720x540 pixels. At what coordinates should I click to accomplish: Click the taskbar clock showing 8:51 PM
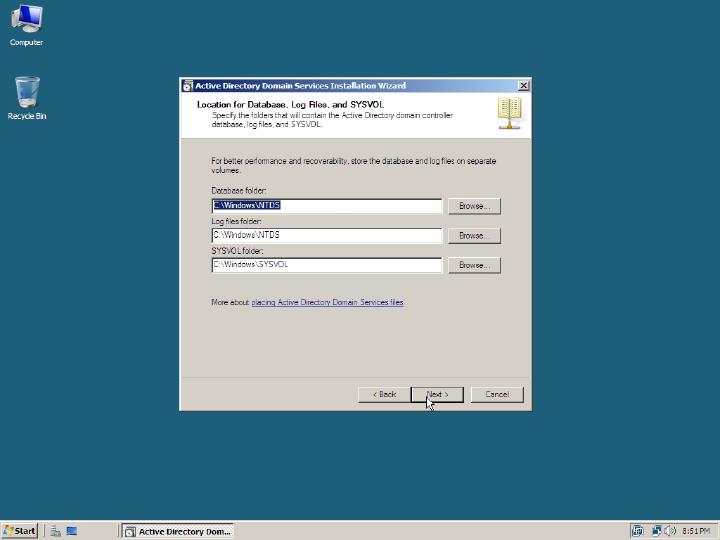[x=696, y=531]
